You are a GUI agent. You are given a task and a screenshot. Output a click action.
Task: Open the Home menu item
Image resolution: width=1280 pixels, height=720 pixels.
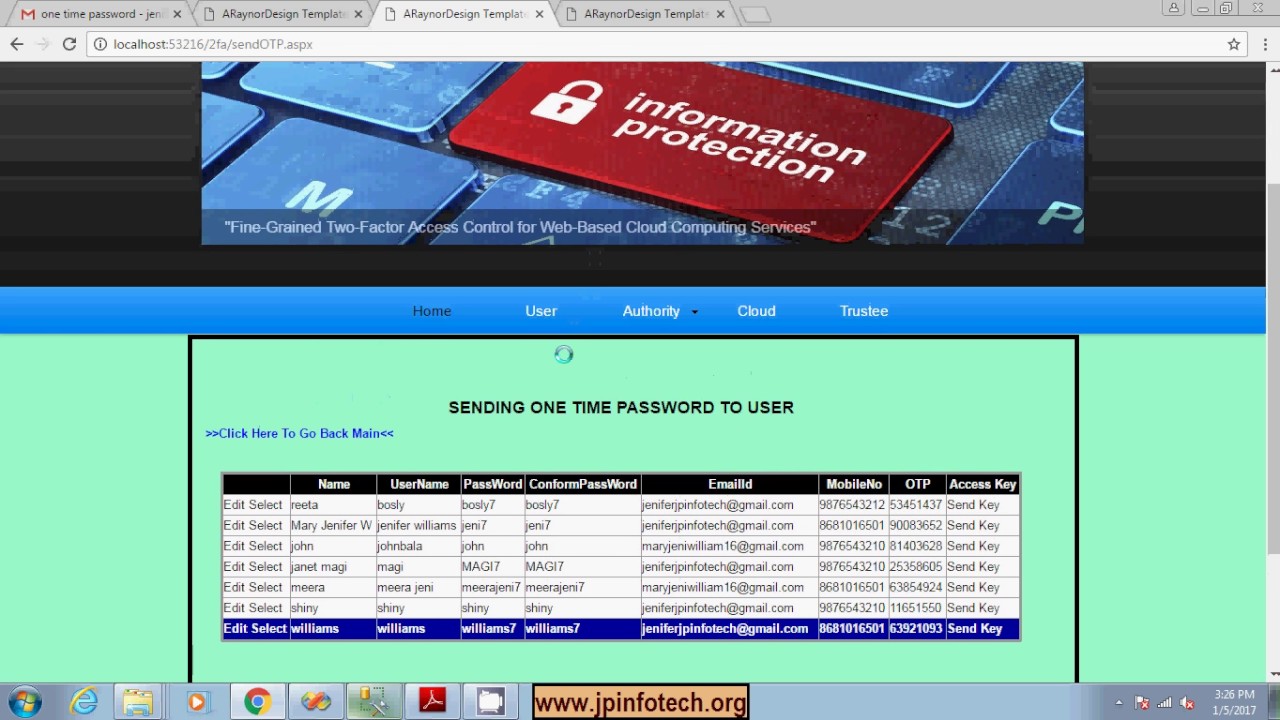(x=432, y=311)
